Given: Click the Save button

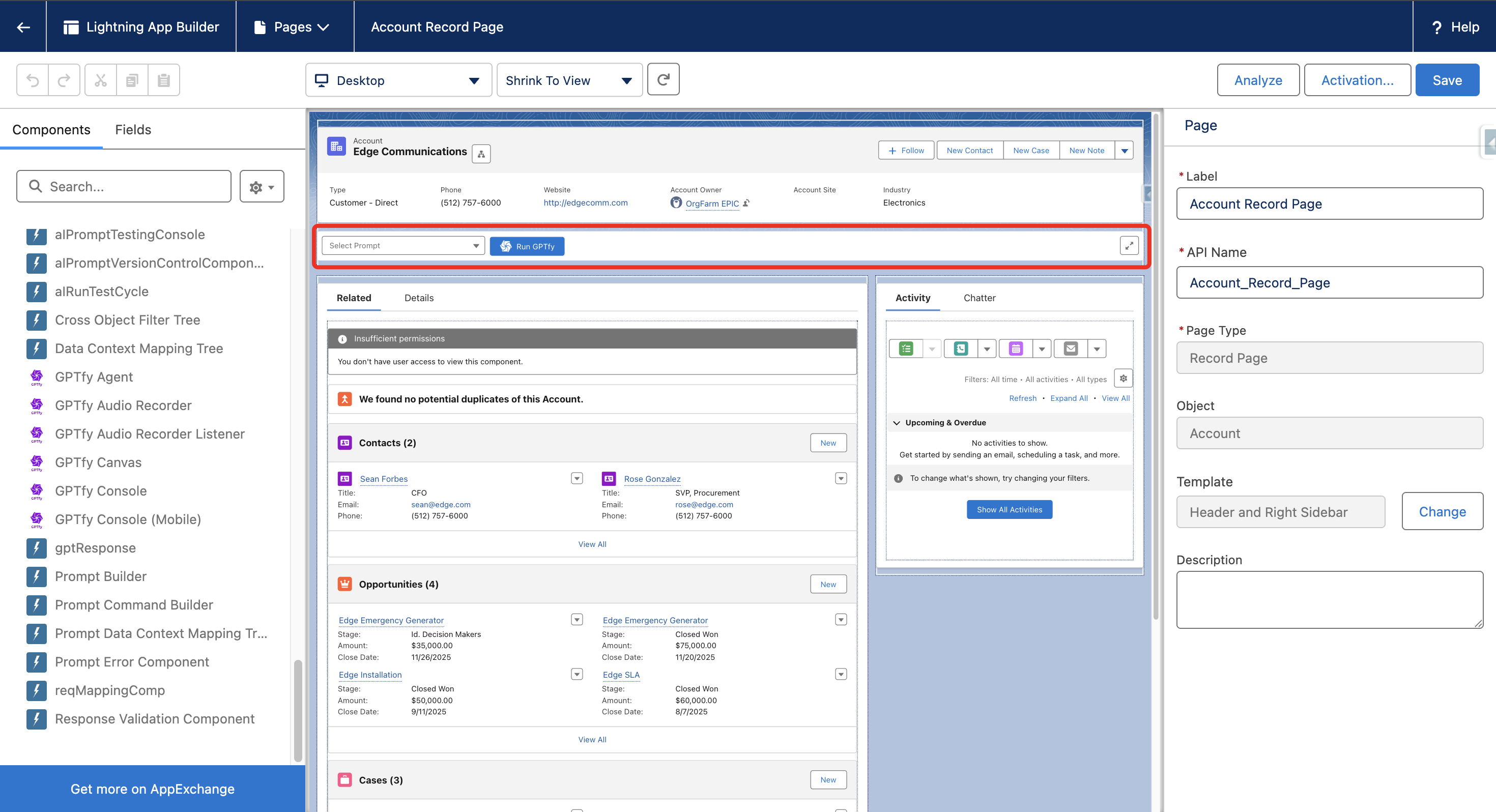Looking at the screenshot, I should pos(1447,80).
